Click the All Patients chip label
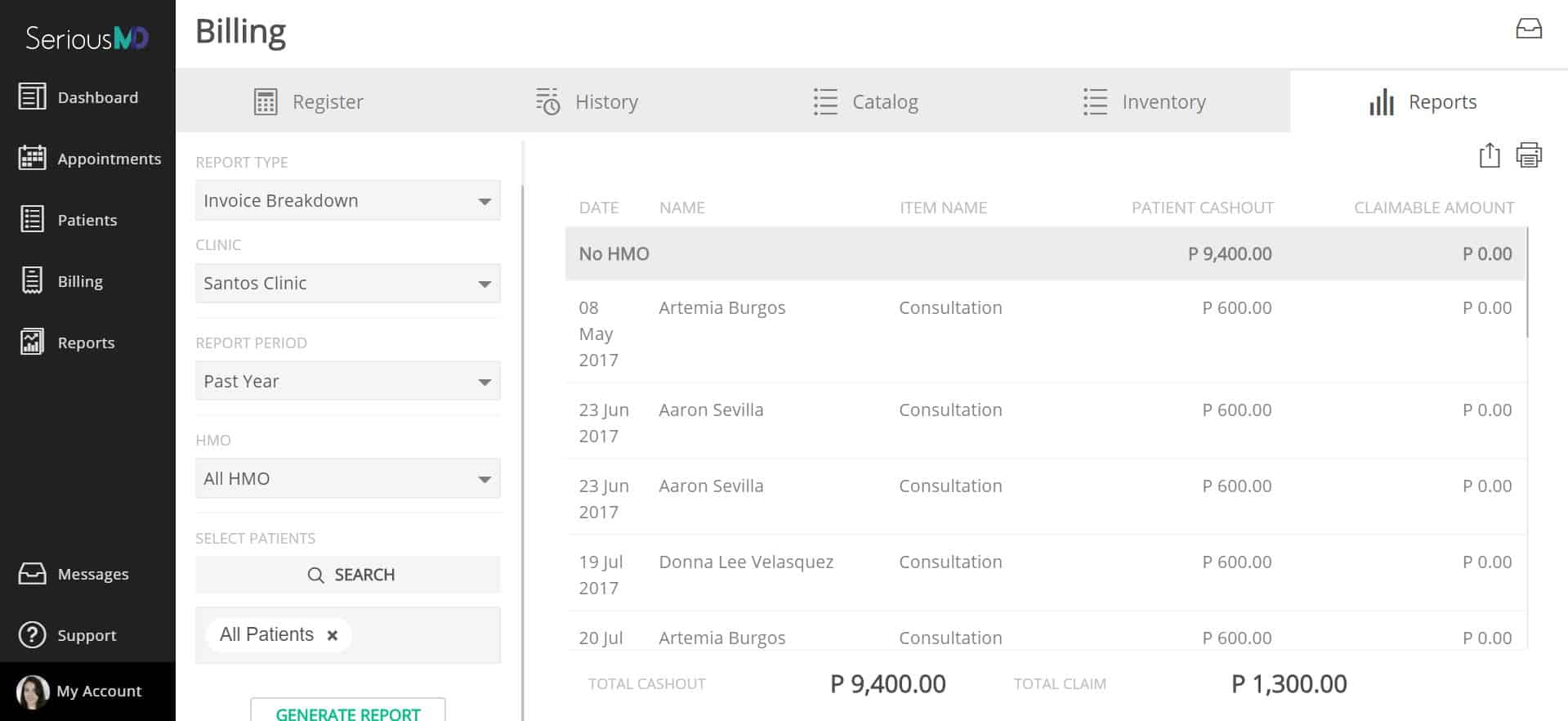Screen dimensions: 1568x721 (x=266, y=634)
